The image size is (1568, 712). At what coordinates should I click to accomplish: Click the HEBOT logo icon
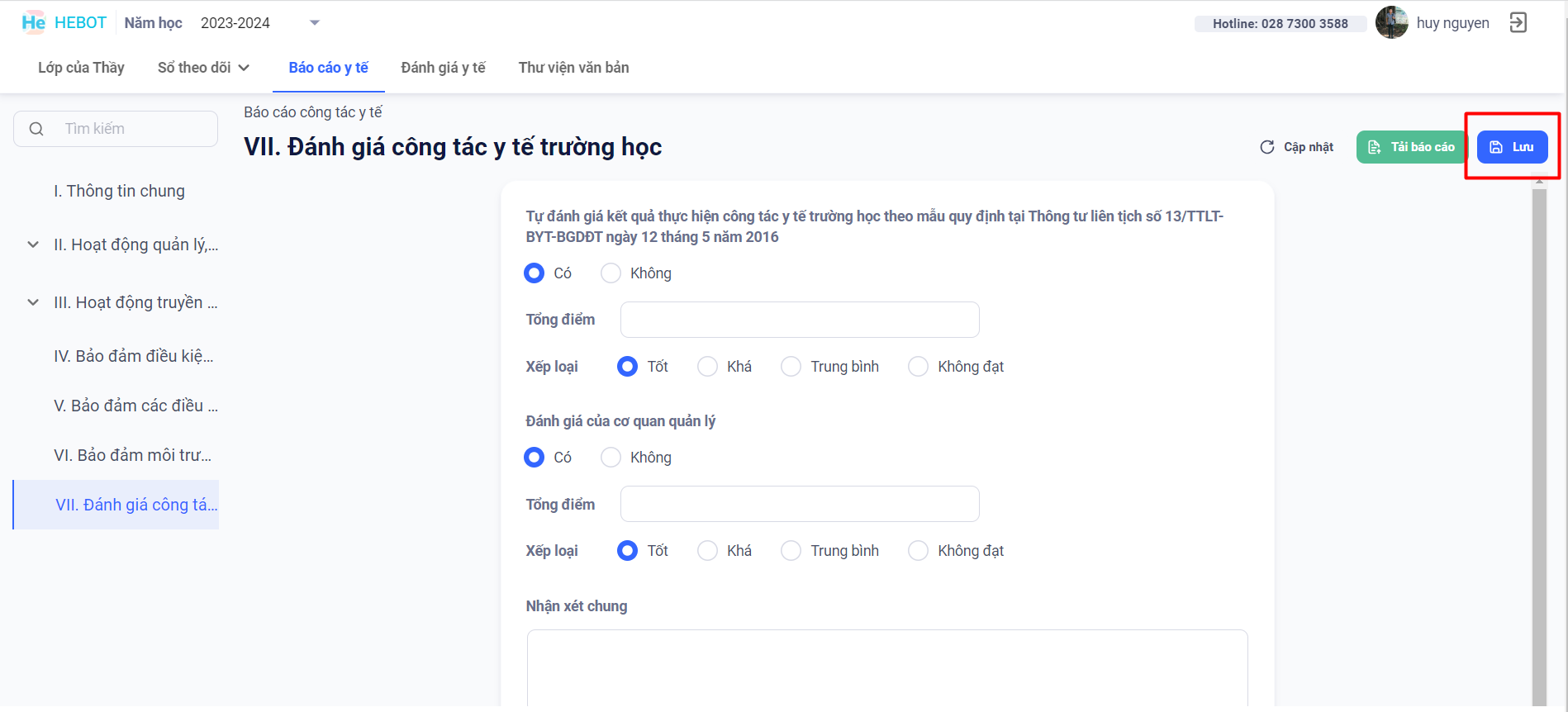coord(33,22)
